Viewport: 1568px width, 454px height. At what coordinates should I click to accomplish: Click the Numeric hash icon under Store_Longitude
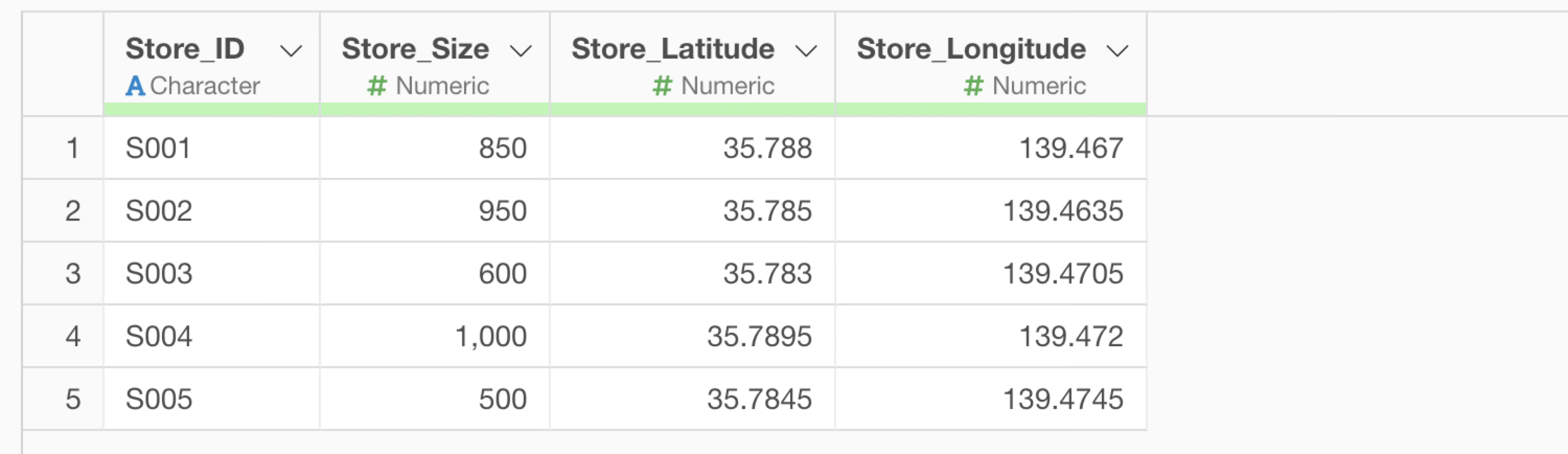973,86
